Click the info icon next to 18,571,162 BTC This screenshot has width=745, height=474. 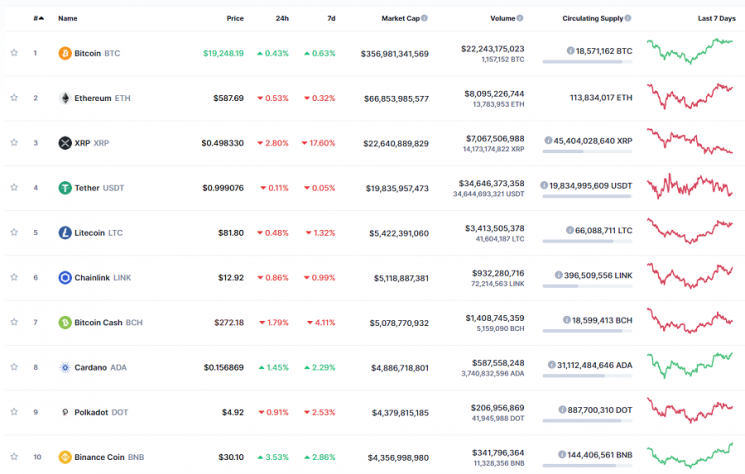[x=570, y=50]
